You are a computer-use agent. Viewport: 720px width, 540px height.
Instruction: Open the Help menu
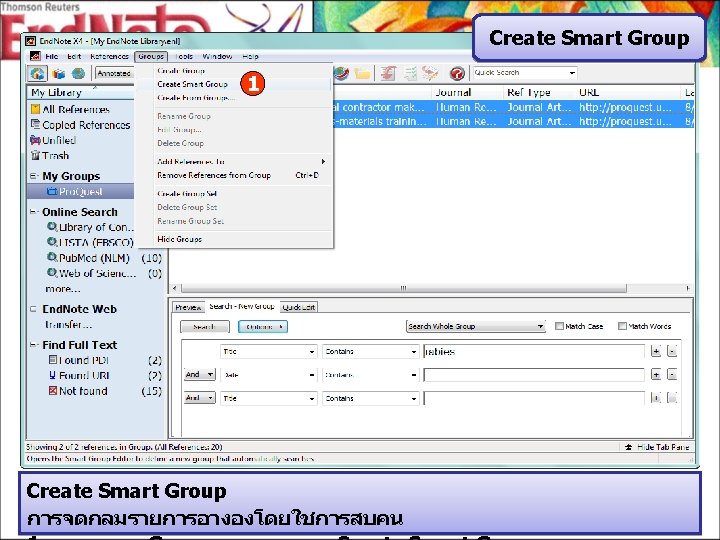coord(250,56)
